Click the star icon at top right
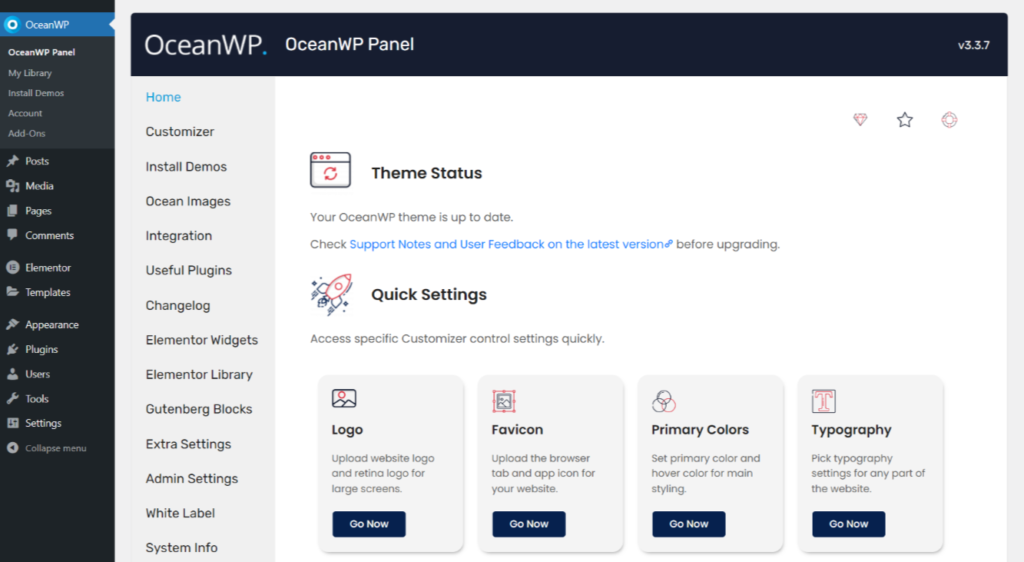Screen dimensions: 1024x562 coord(905,120)
